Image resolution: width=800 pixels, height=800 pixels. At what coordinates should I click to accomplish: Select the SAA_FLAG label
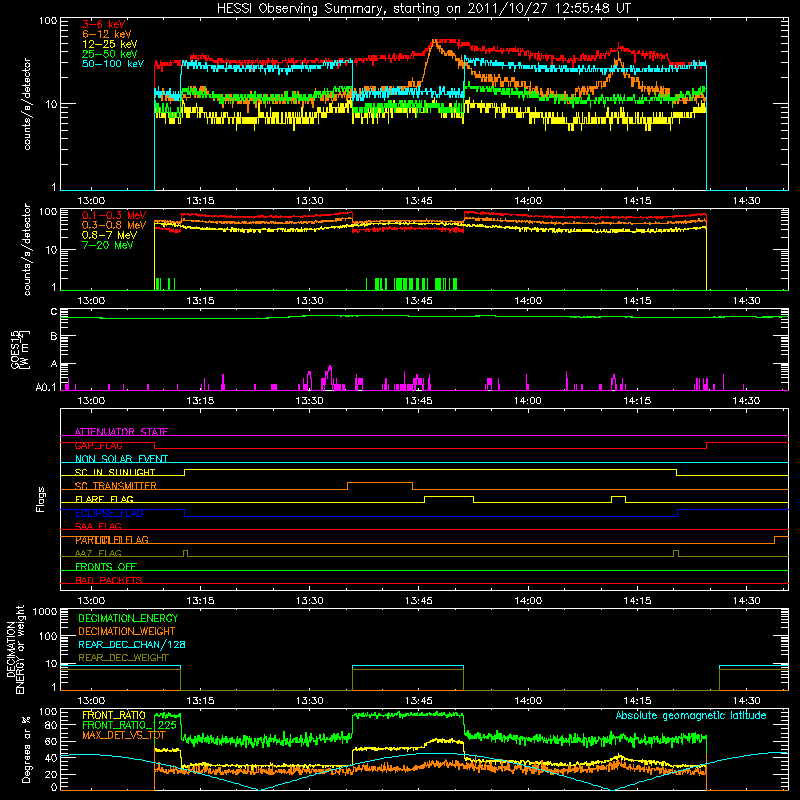point(98,526)
